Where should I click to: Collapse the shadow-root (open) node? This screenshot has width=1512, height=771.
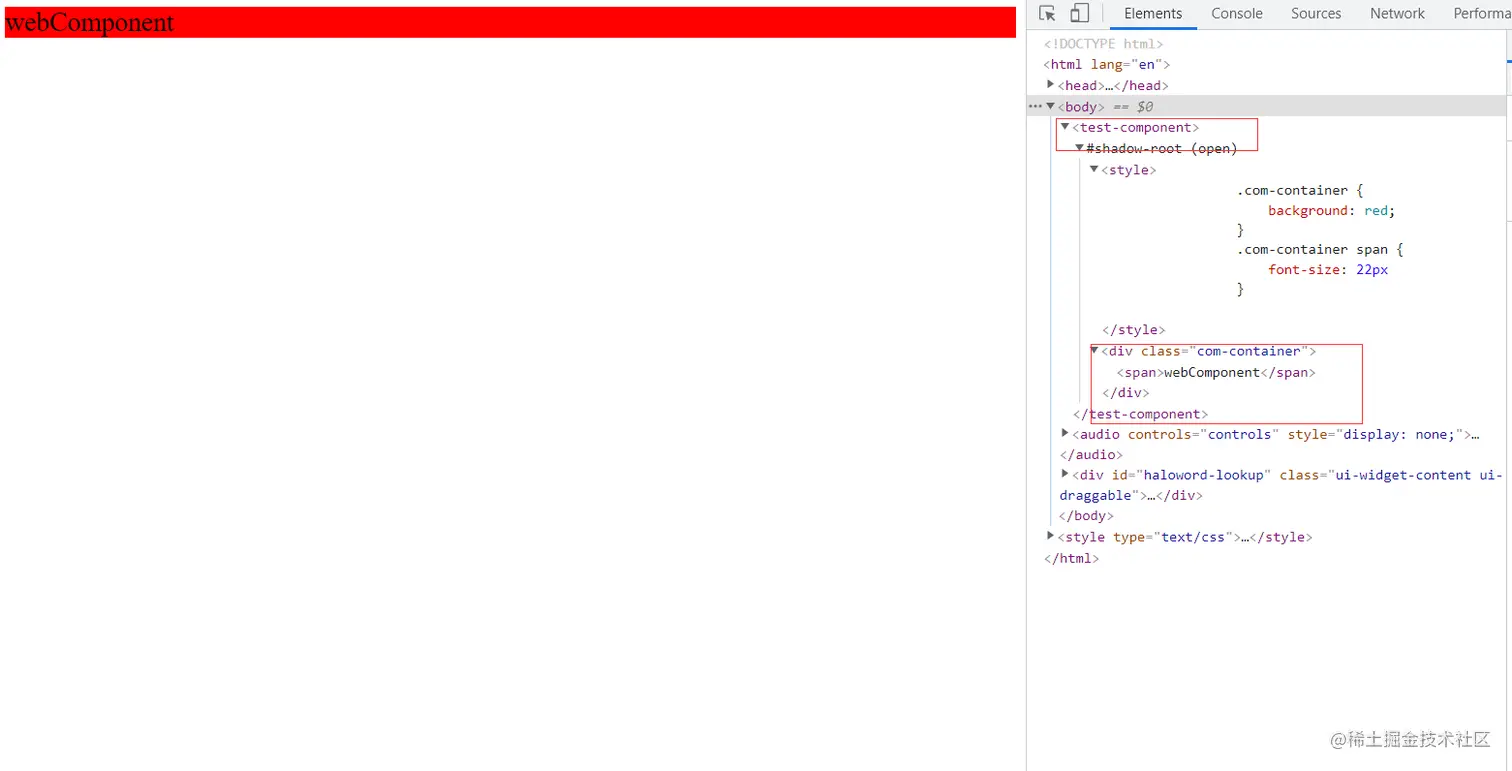coord(1079,148)
